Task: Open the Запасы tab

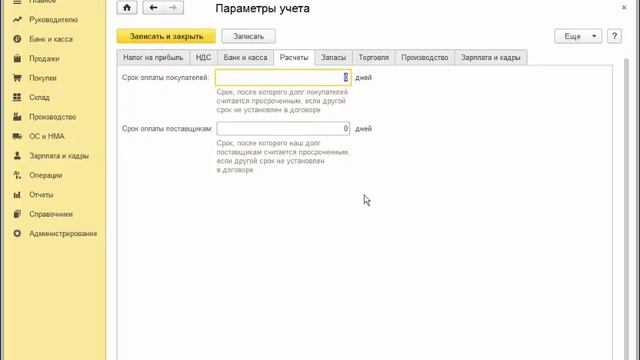Action: 333,58
